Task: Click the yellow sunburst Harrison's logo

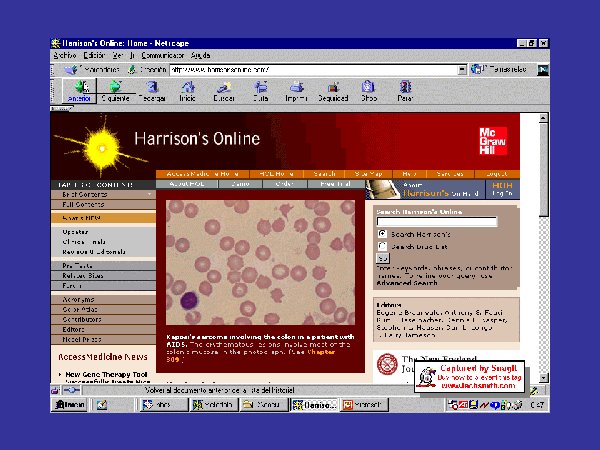Action: pyautogui.click(x=101, y=147)
